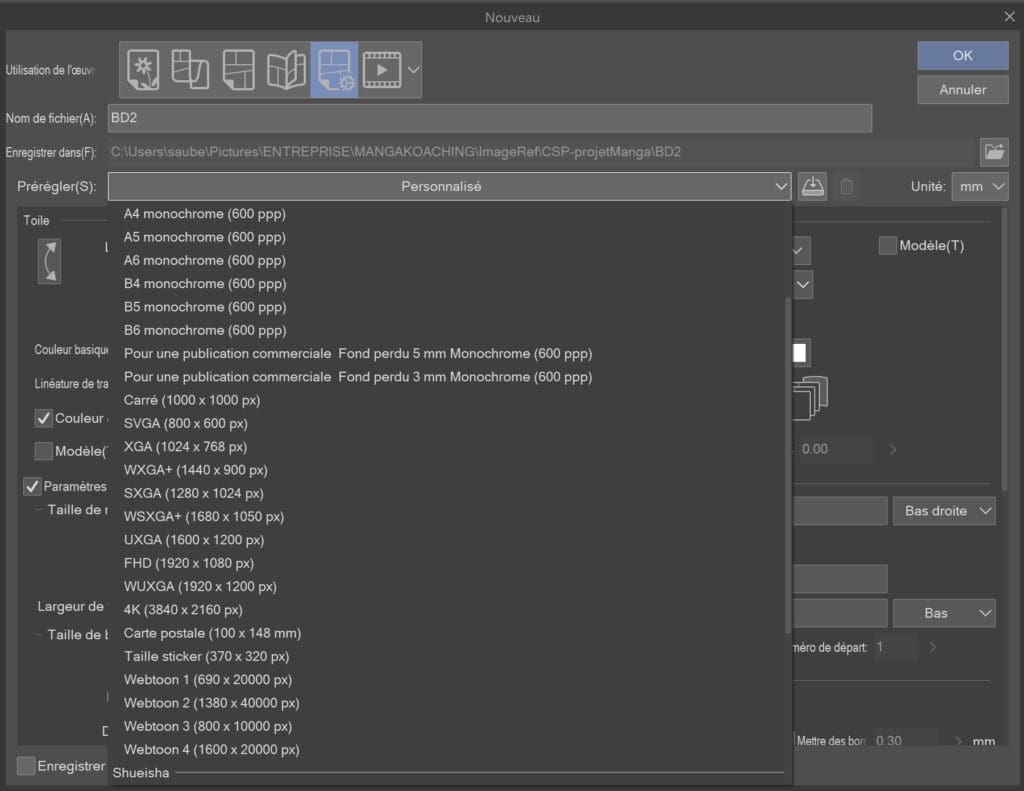This screenshot has width=1024, height=791.
Task: Select the Comic usage icon
Action: coord(238,69)
